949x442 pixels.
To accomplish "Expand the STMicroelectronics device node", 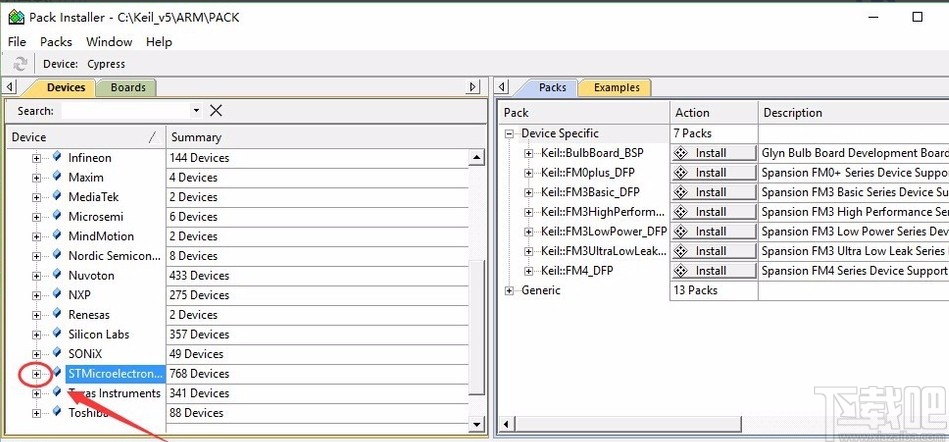I will pos(36,374).
